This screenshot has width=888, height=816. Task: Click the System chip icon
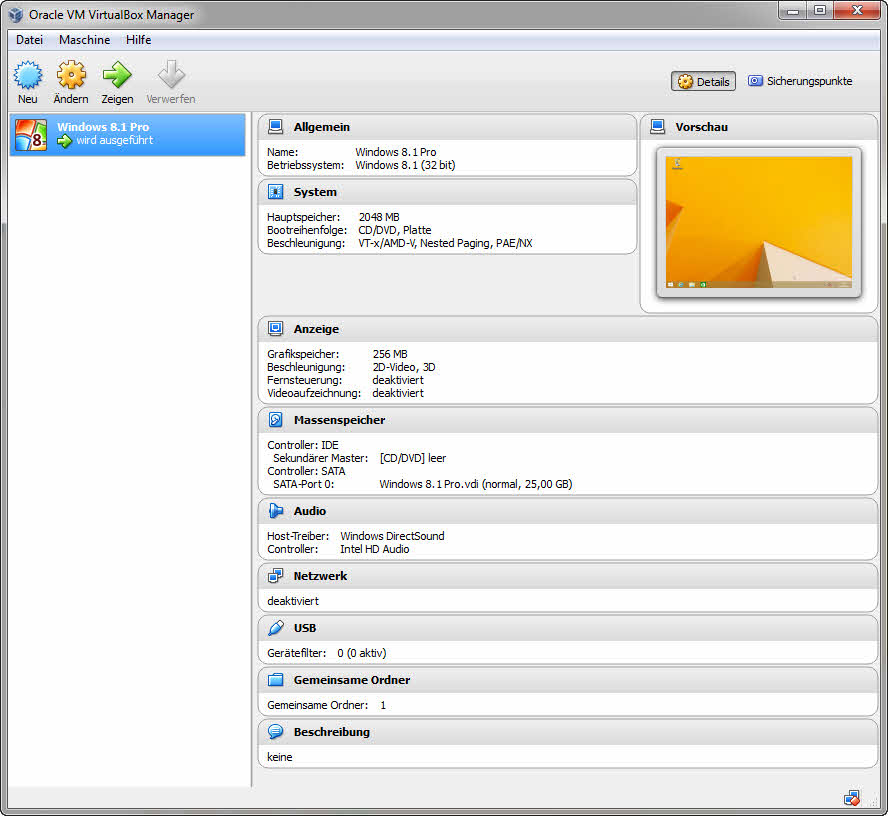[x=275, y=192]
